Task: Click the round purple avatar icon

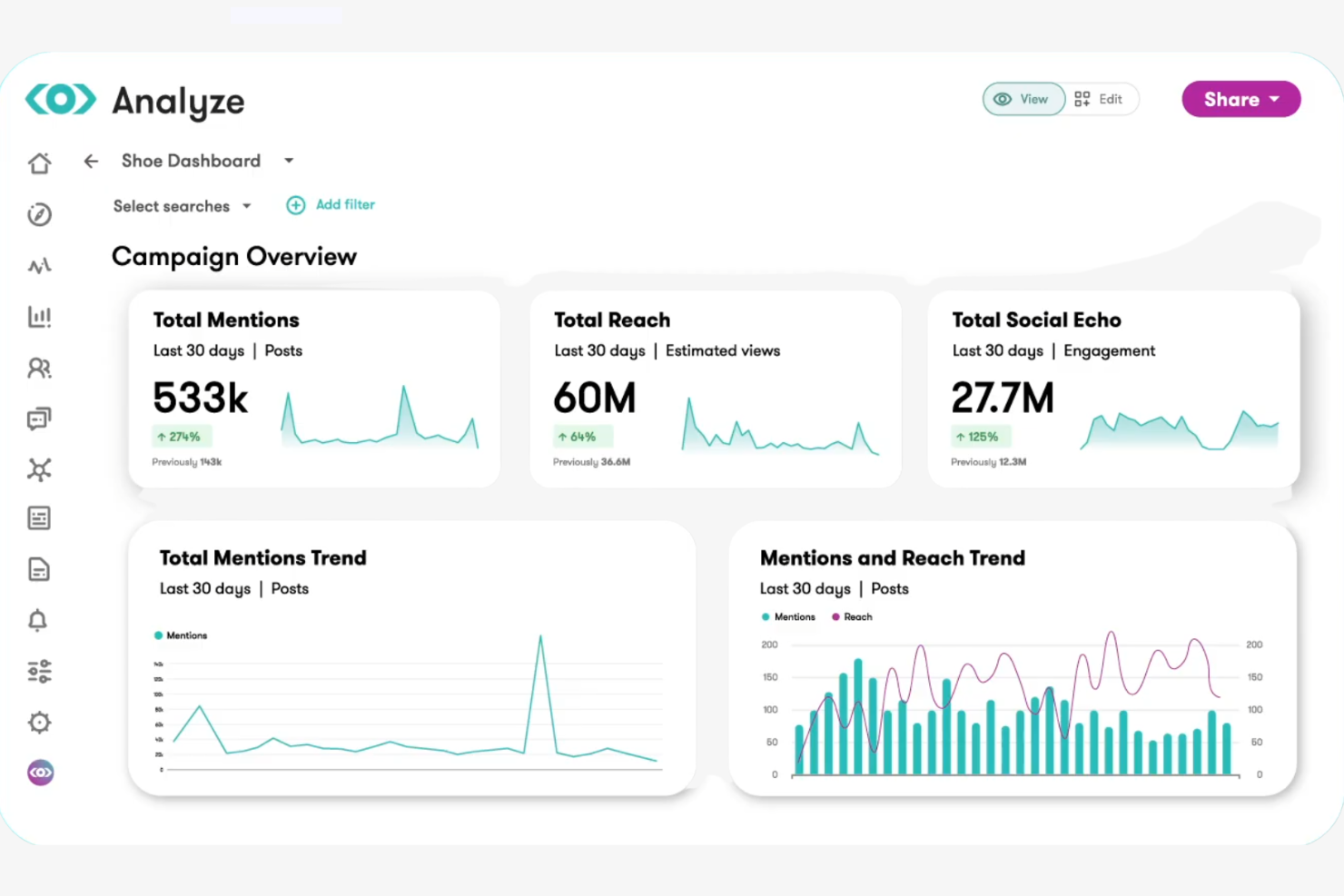Action: 40,773
